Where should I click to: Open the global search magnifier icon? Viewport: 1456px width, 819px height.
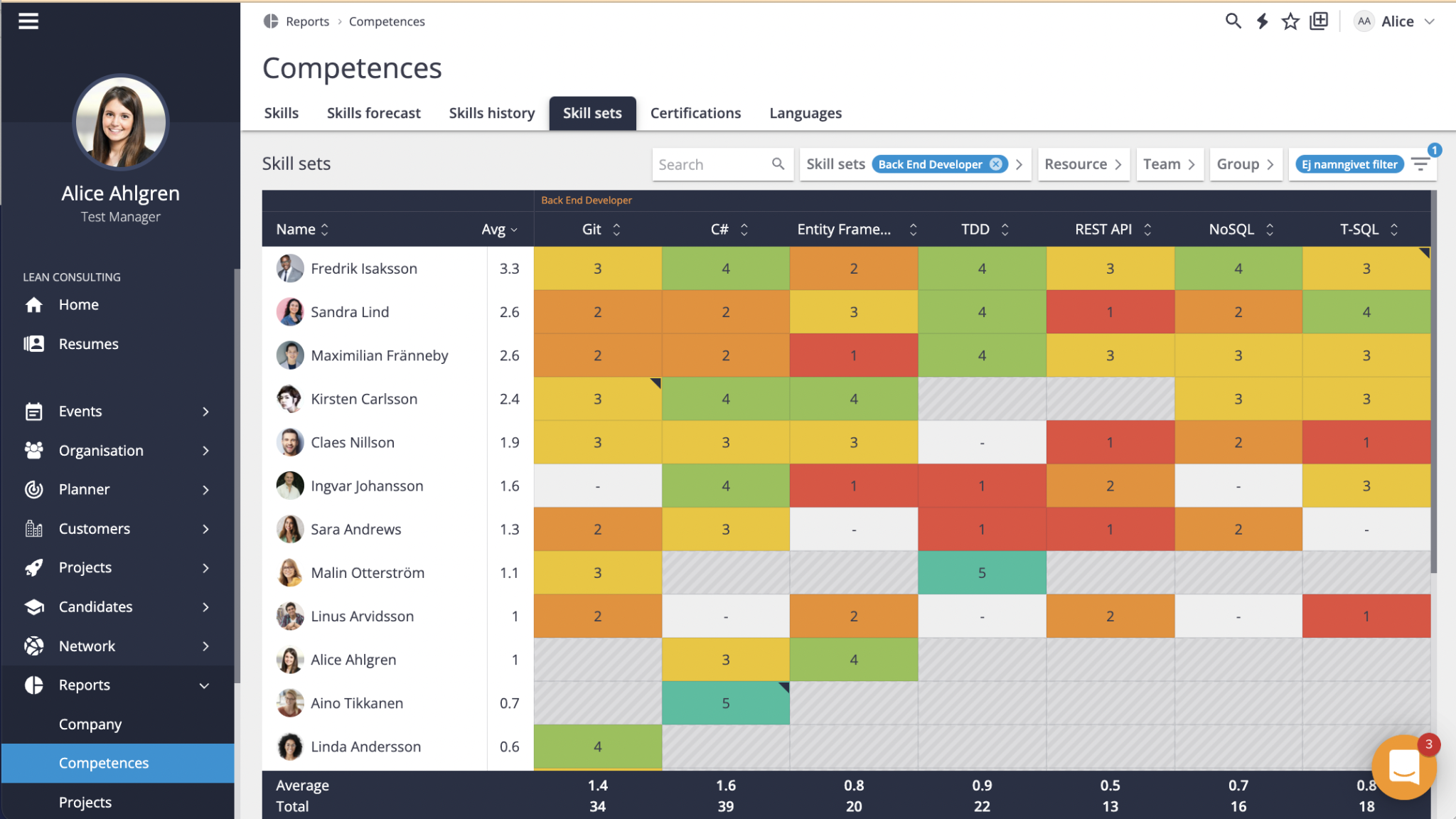[1233, 21]
